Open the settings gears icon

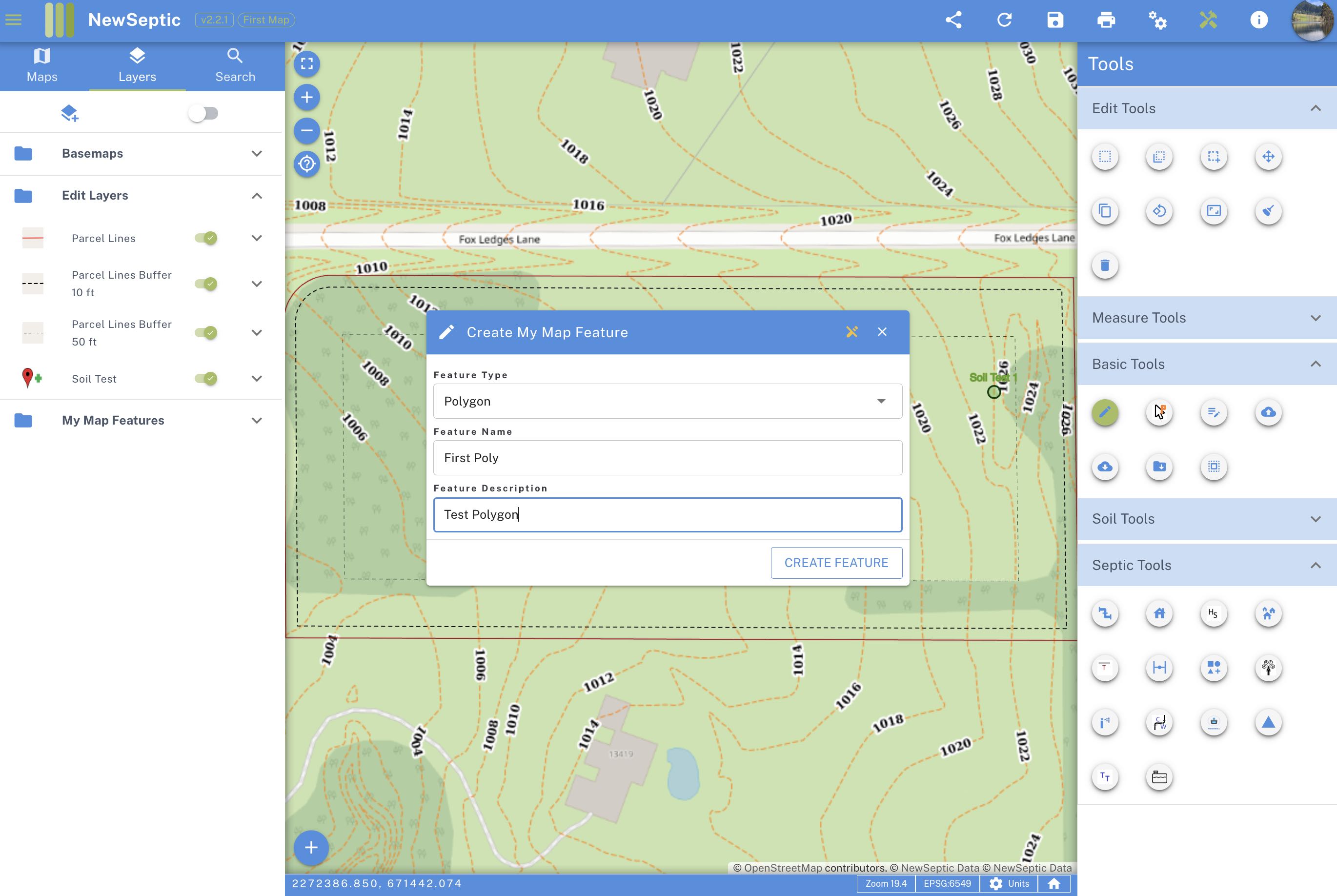coord(1157,20)
